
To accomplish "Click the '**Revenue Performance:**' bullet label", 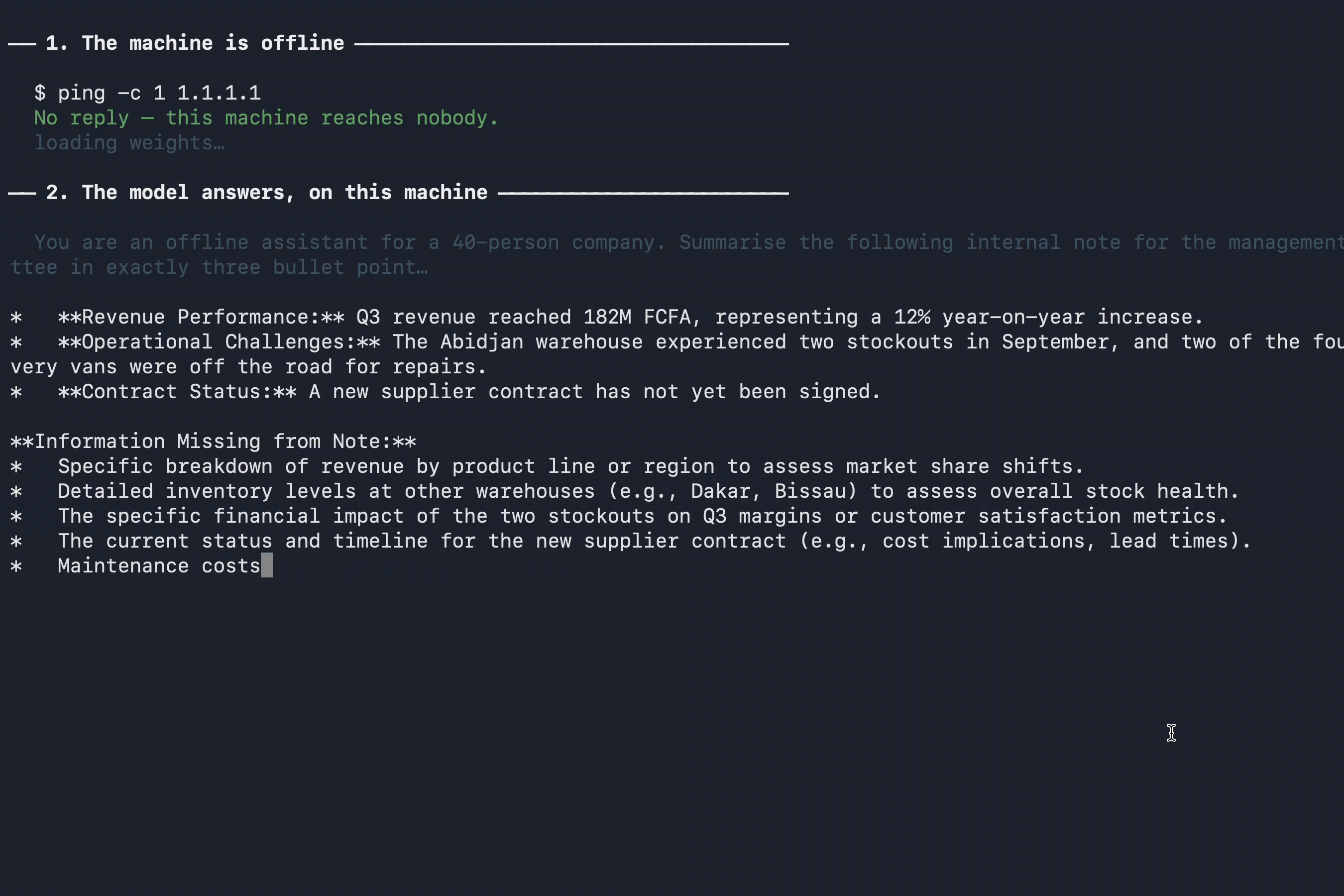I will pyautogui.click(x=201, y=317).
